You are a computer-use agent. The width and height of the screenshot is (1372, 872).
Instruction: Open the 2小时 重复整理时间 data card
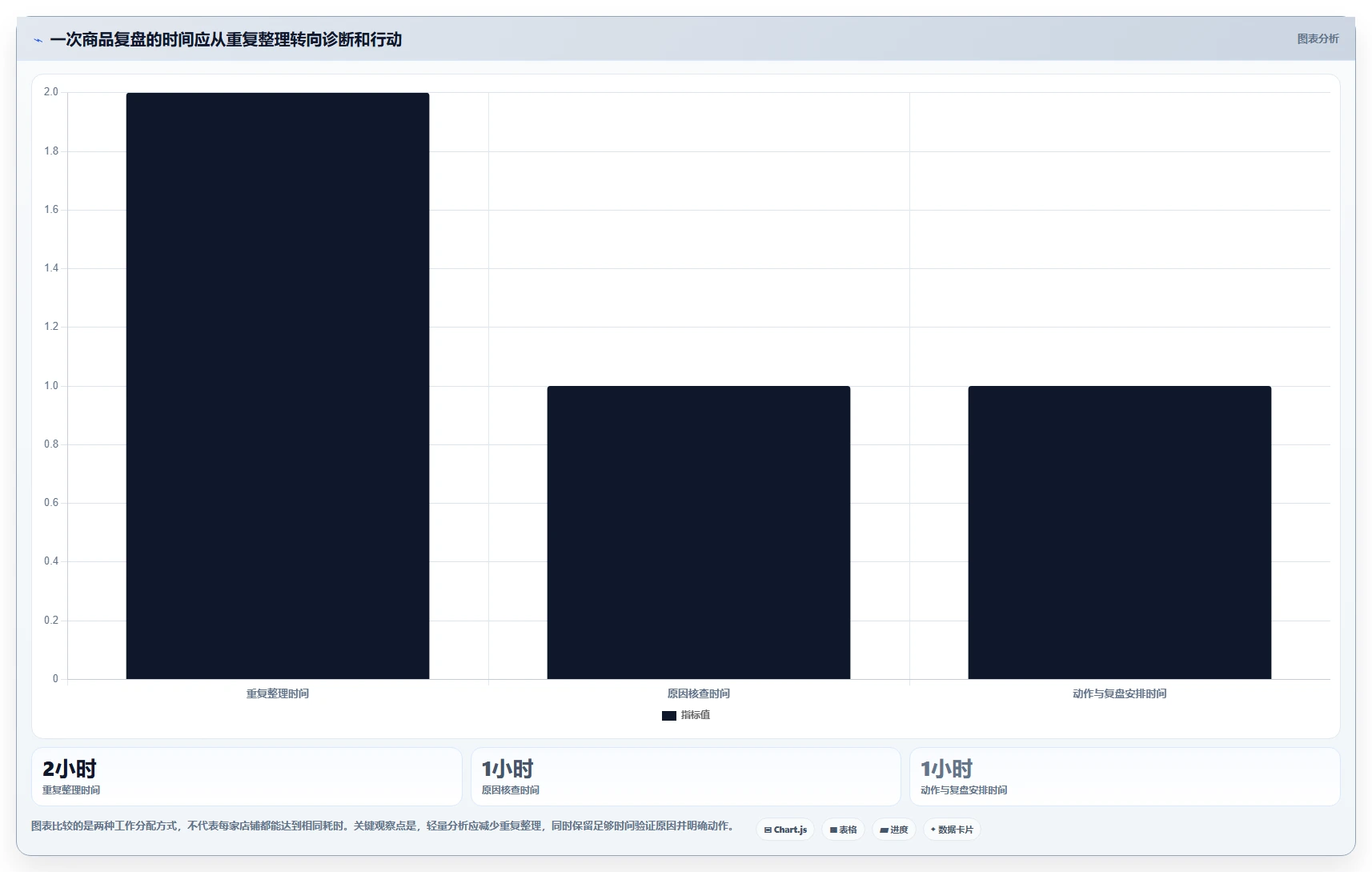(247, 777)
